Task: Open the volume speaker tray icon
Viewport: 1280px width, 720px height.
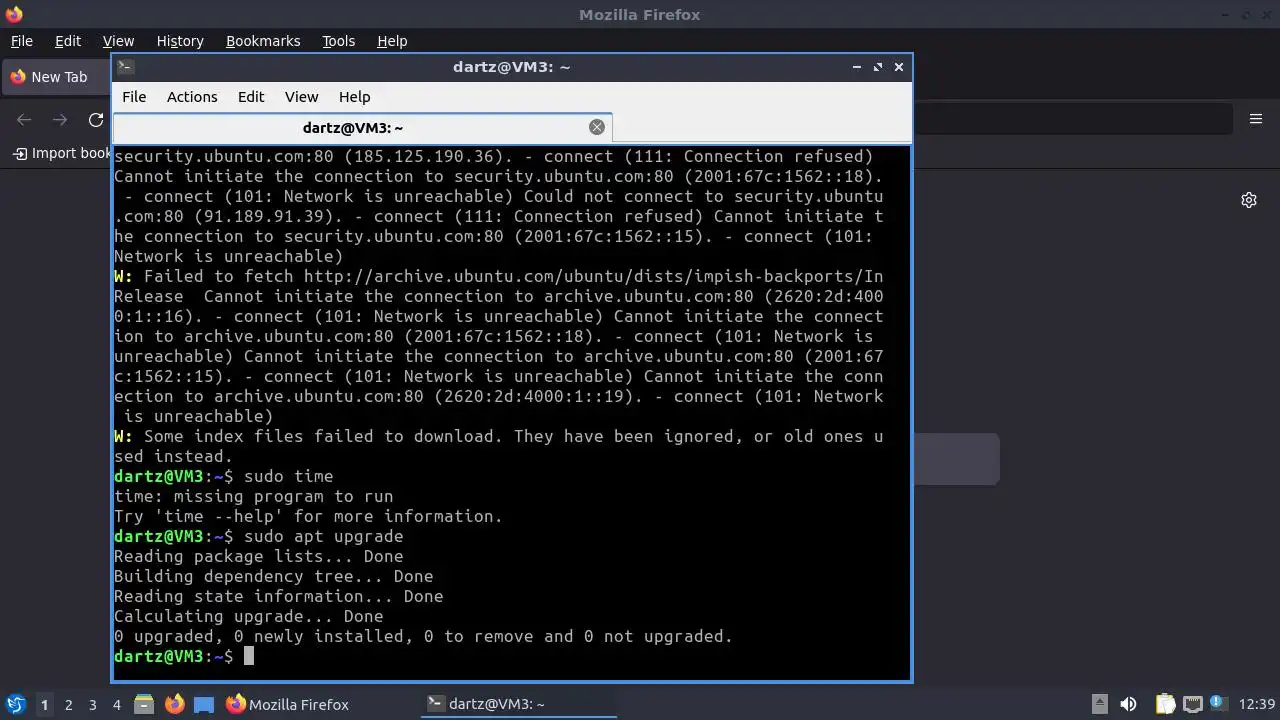Action: coord(1128,704)
